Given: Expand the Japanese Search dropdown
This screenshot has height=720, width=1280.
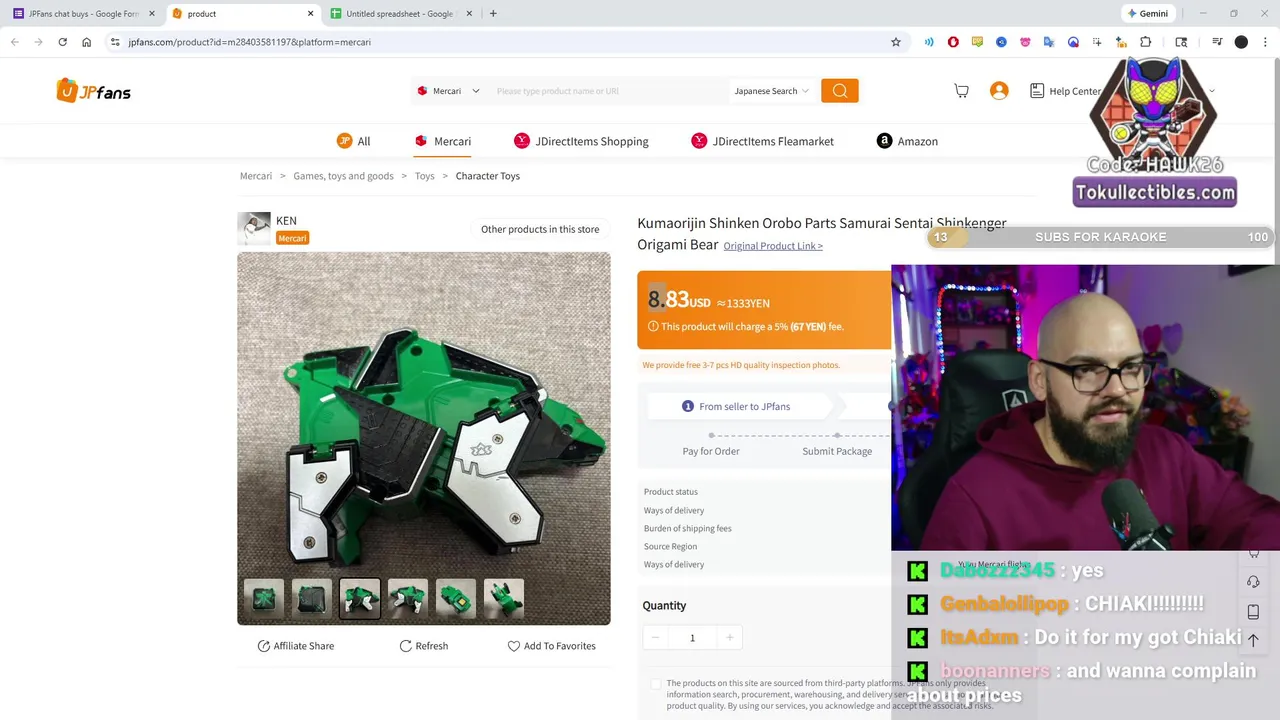Looking at the screenshot, I should coord(771,91).
